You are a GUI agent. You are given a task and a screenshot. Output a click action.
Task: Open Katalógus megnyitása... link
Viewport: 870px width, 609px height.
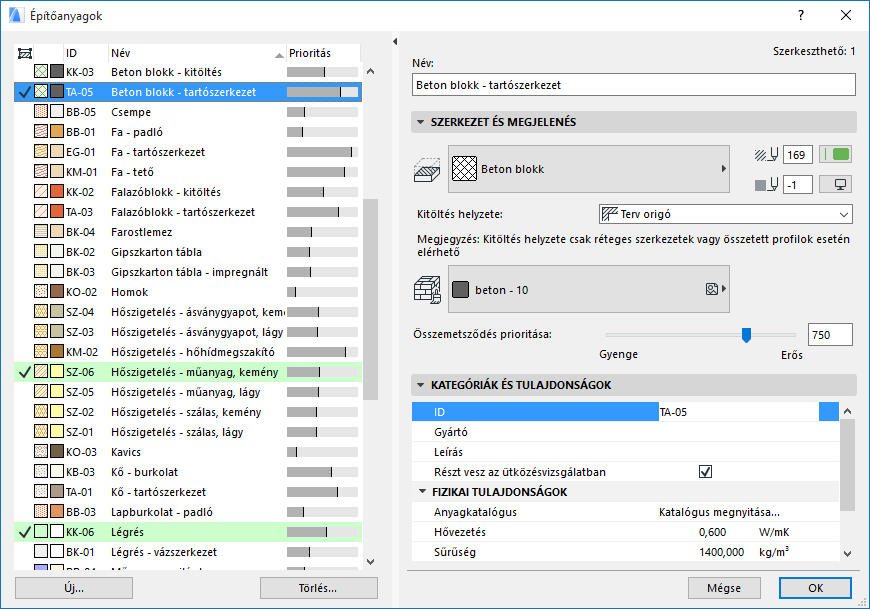click(x=719, y=512)
